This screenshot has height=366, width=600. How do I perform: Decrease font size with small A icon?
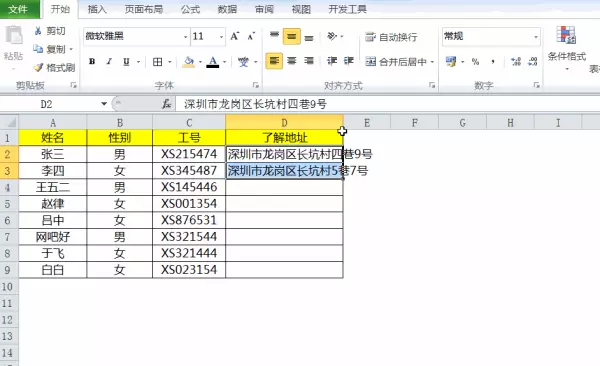click(251, 36)
